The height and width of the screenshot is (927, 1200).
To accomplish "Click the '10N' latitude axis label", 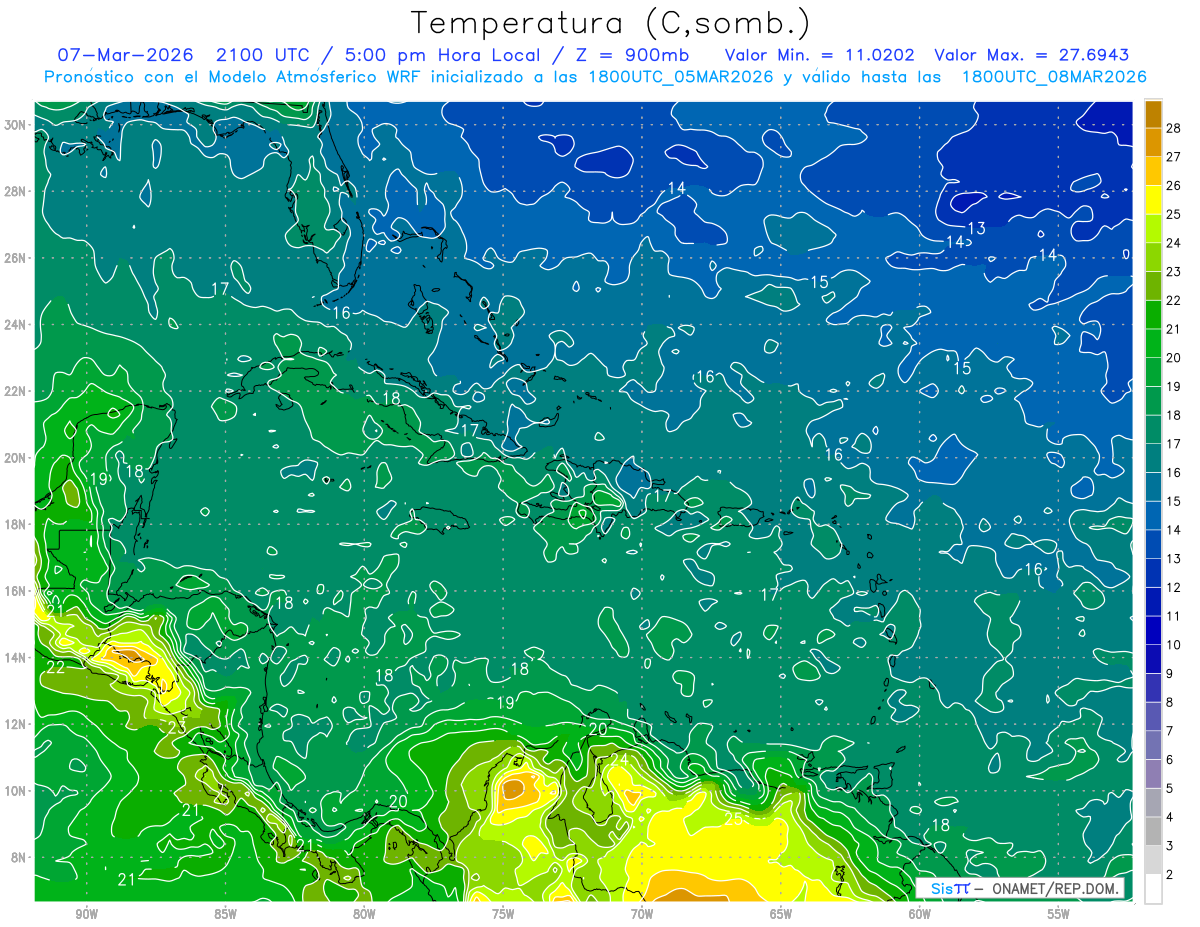I will (x=16, y=790).
